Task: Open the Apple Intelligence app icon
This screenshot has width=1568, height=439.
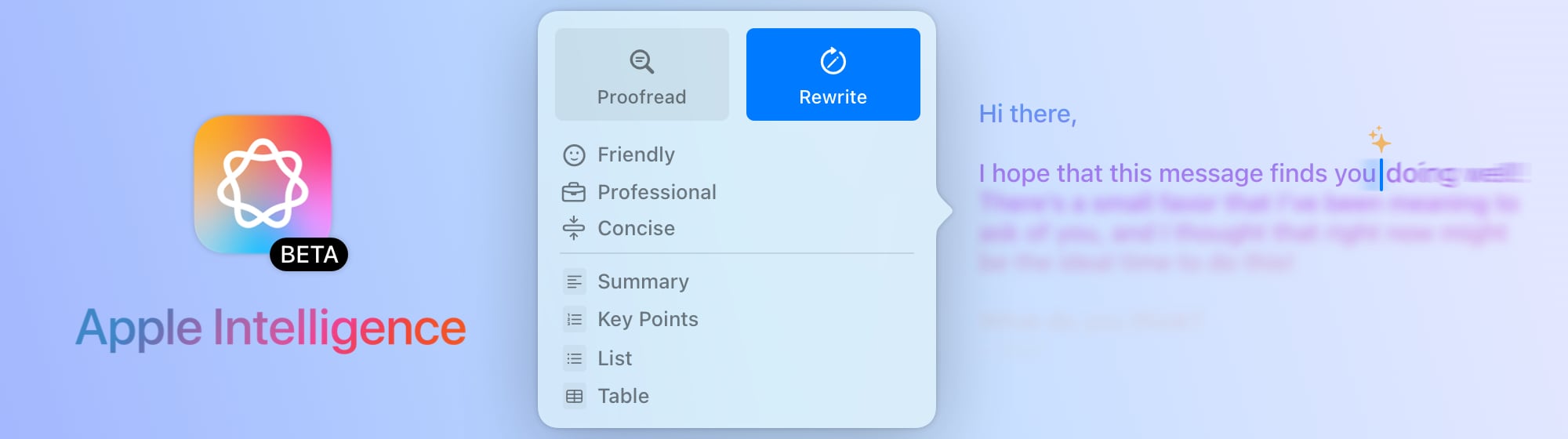Action: coord(263,184)
